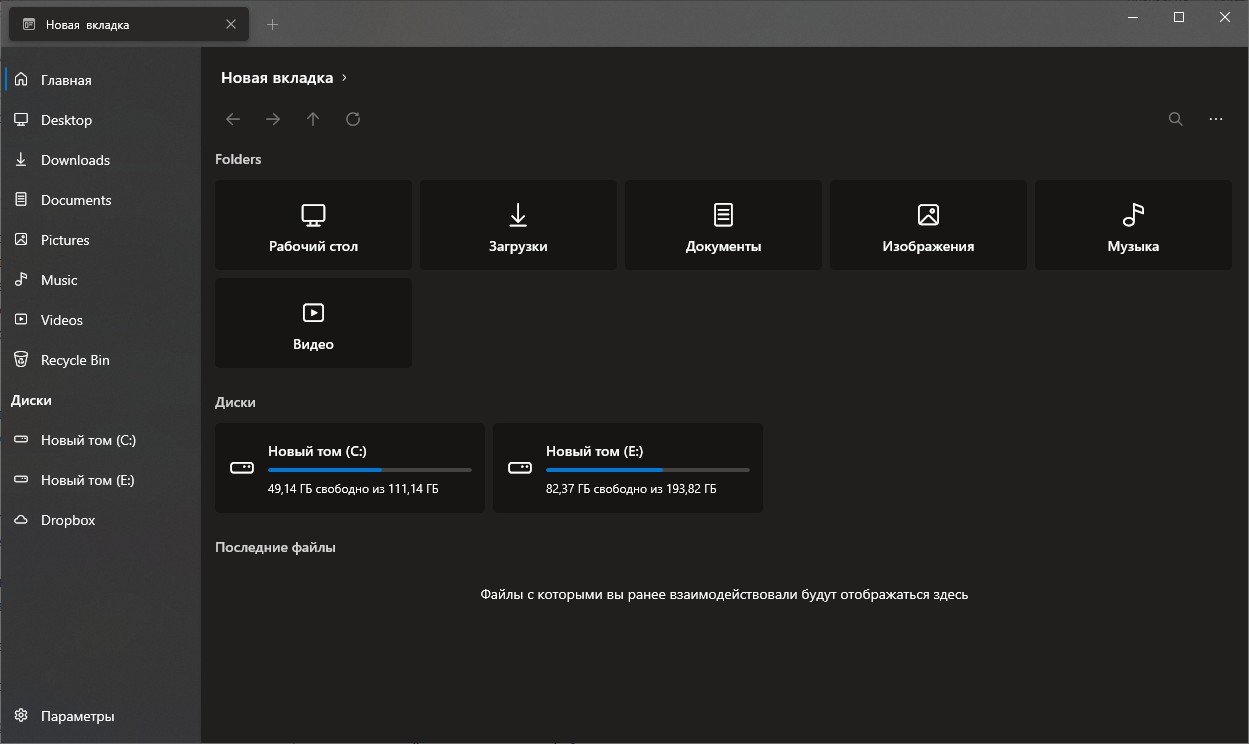Close the Новая вкладка tab
This screenshot has width=1249, height=744.
(x=232, y=24)
